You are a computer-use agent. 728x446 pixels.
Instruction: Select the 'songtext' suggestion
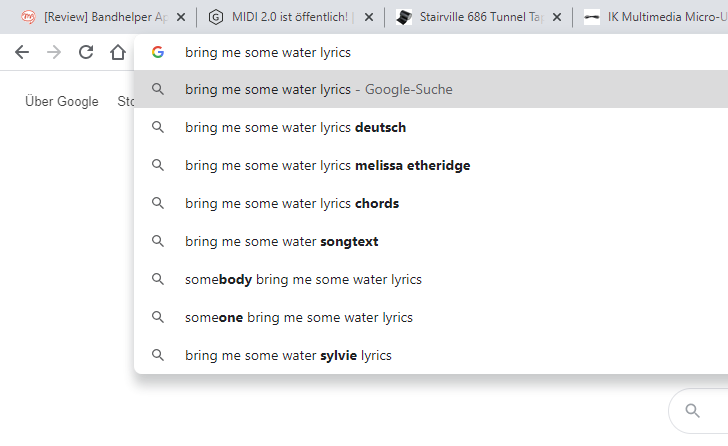click(x=431, y=241)
